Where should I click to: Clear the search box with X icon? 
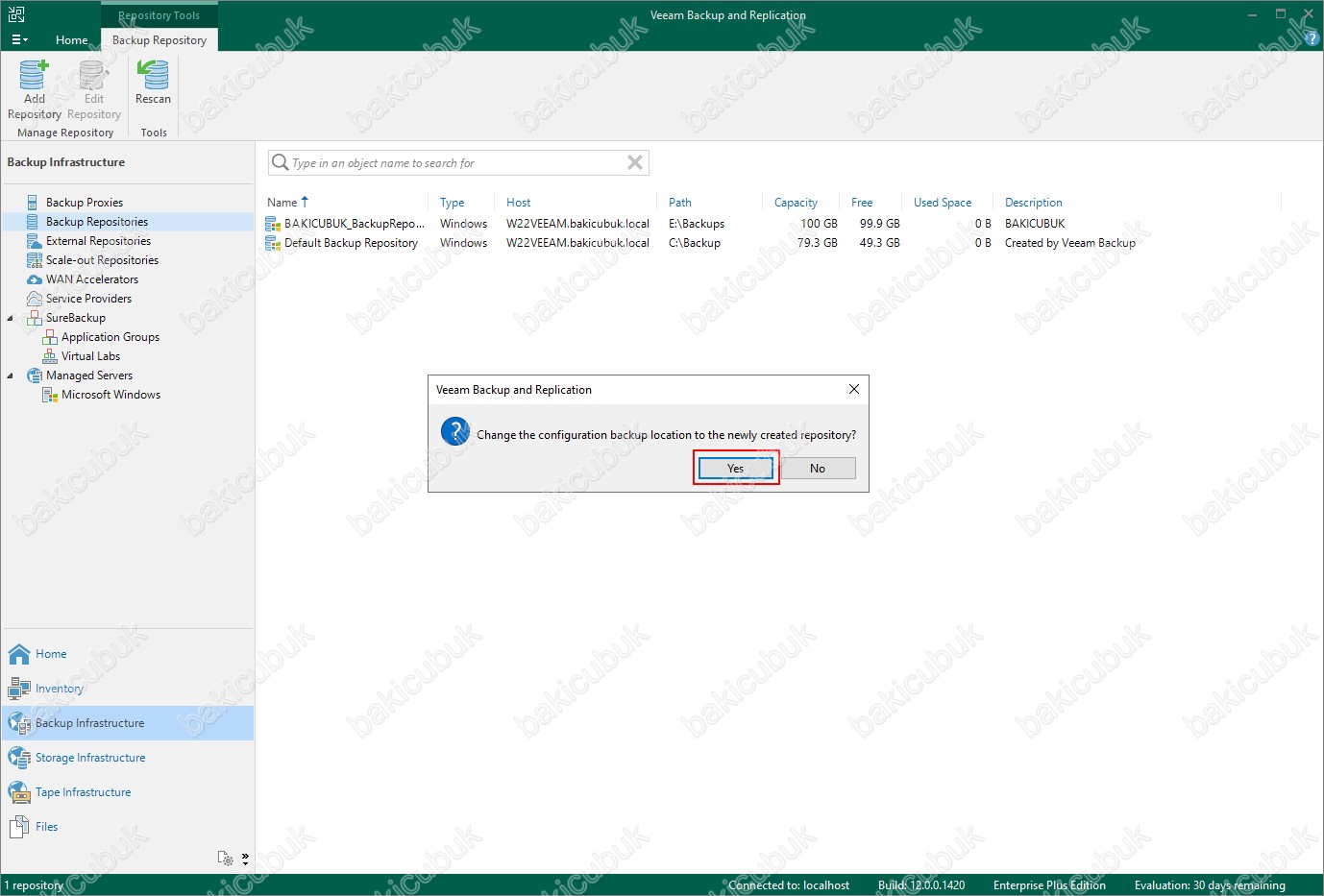634,163
